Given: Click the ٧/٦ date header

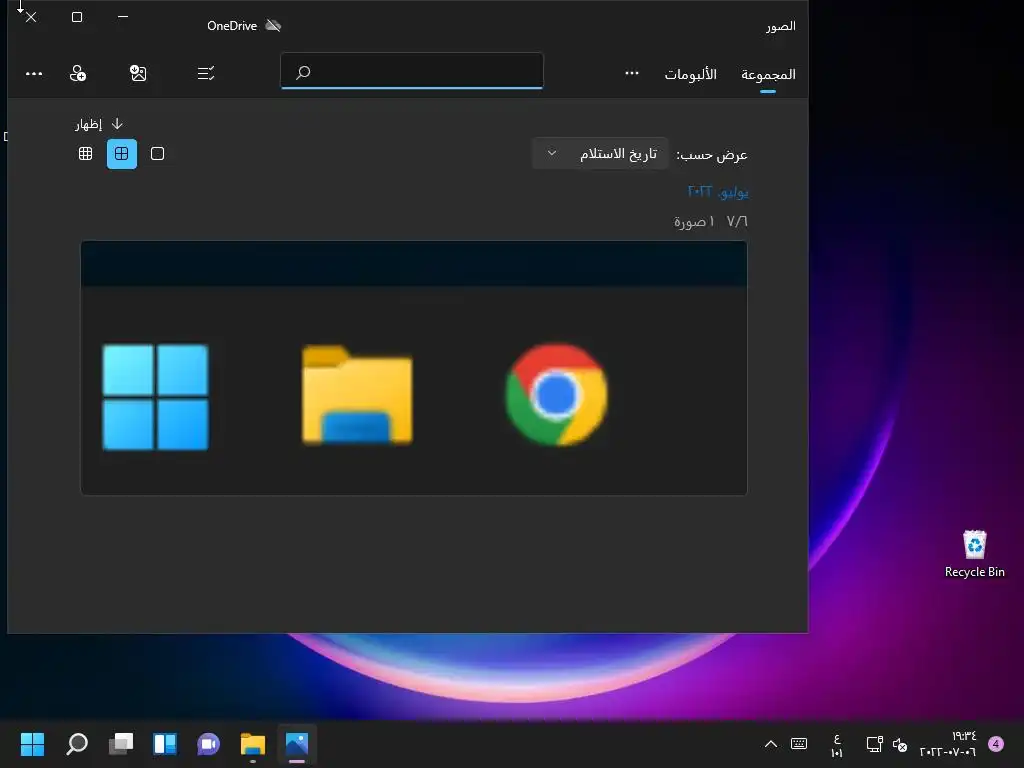Looking at the screenshot, I should 737,221.
